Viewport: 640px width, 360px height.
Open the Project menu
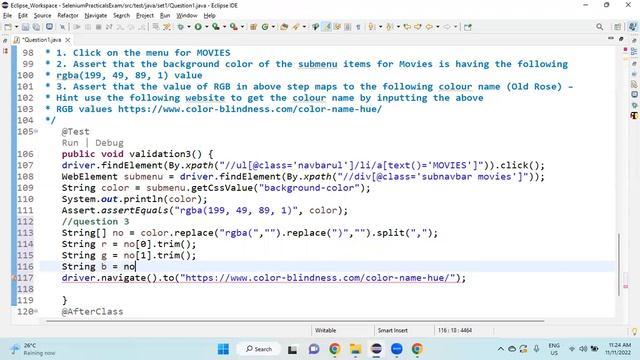145,16
